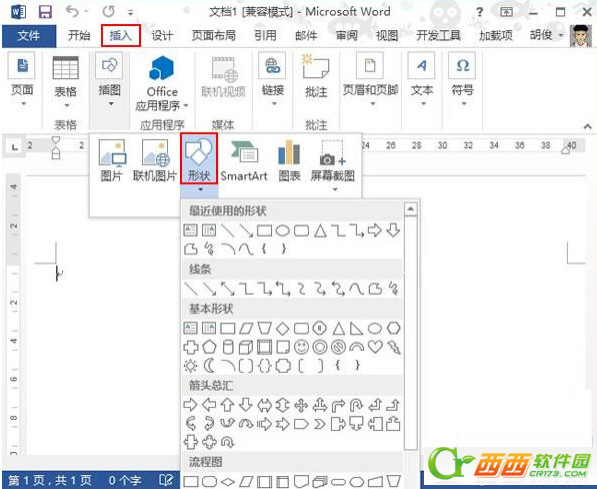The image size is (597, 489).
Task: Select the vertical text box in recent shapes
Action: pyautogui.click(x=209, y=230)
